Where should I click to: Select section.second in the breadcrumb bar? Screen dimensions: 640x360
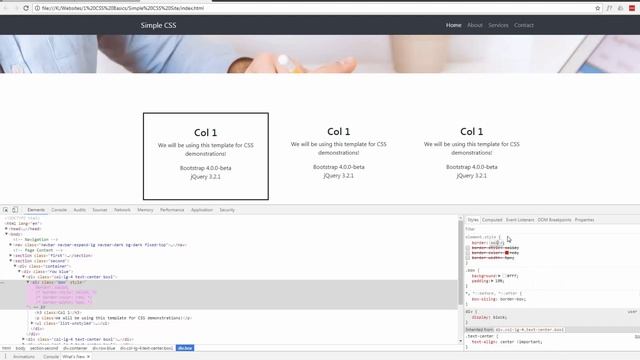44,348
